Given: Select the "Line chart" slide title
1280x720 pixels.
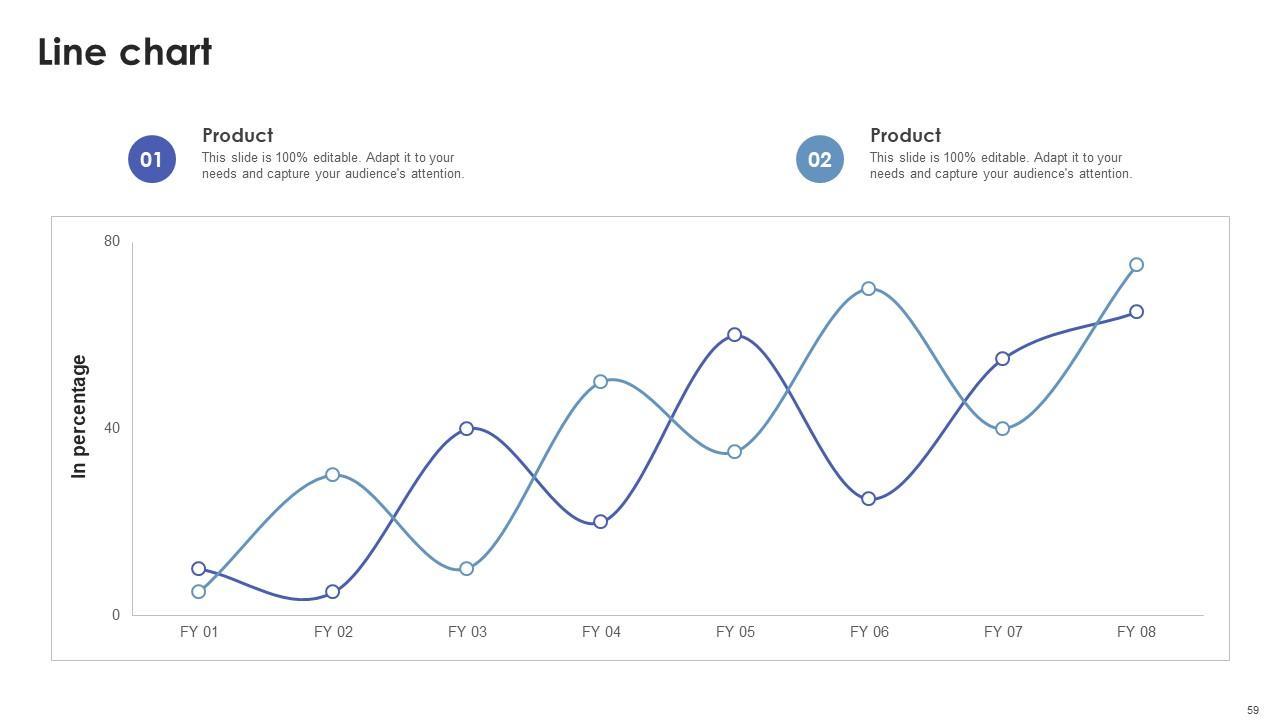Looking at the screenshot, I should click(x=125, y=52).
